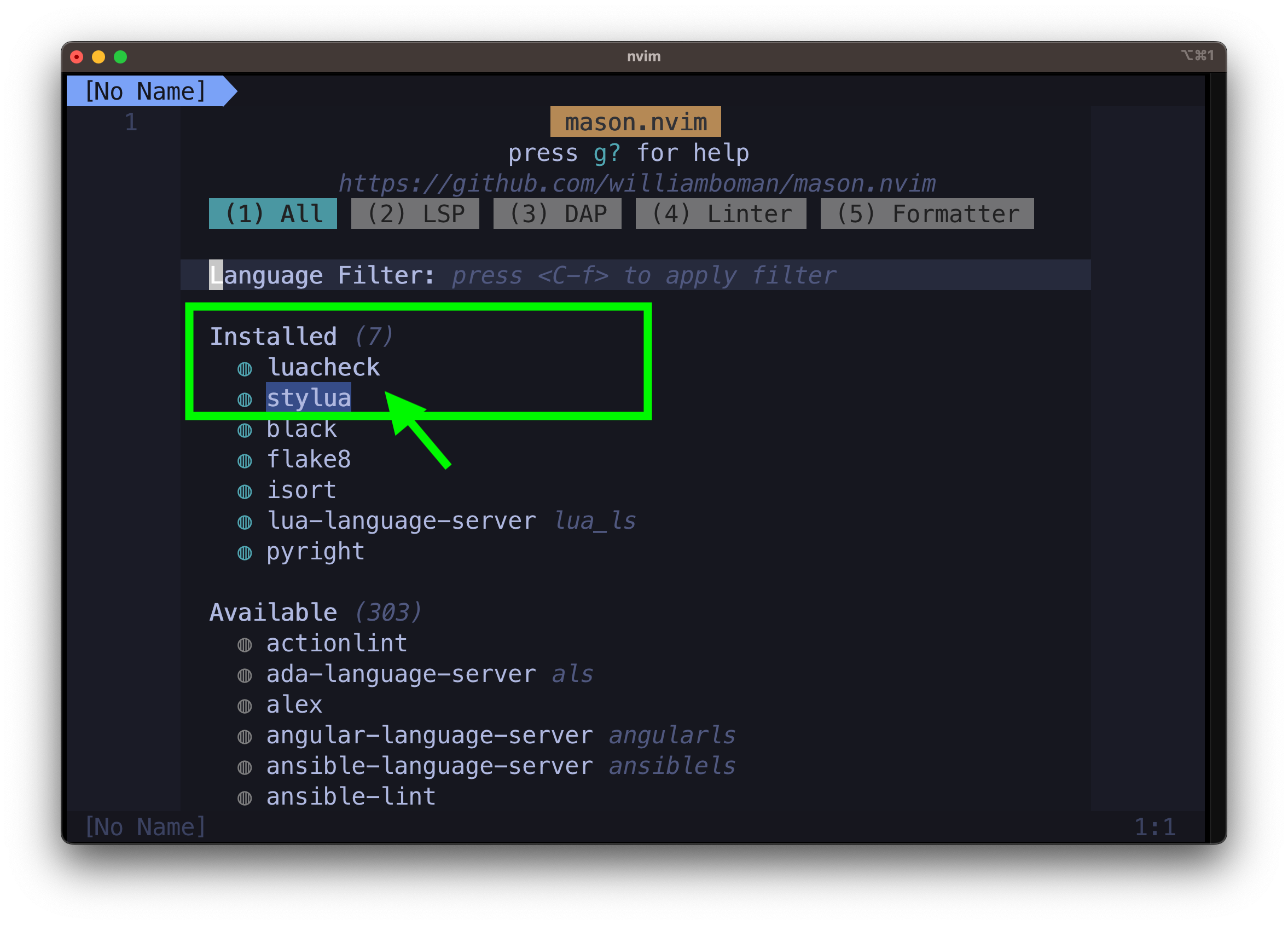Switch to the (1) All tab
Viewport: 1288px width, 925px height.
click(272, 213)
